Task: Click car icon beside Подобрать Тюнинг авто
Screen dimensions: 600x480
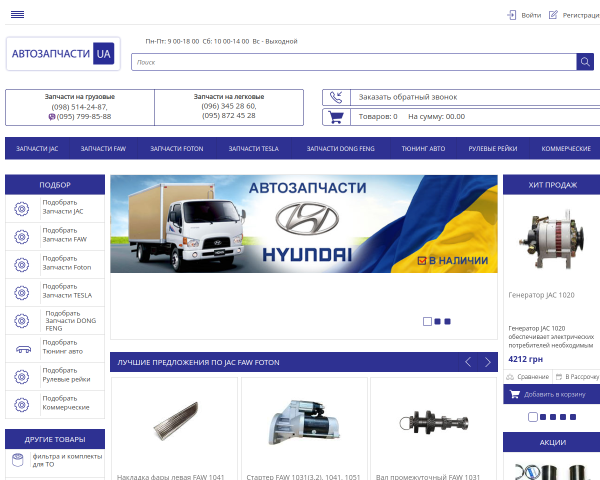Action: [23, 349]
